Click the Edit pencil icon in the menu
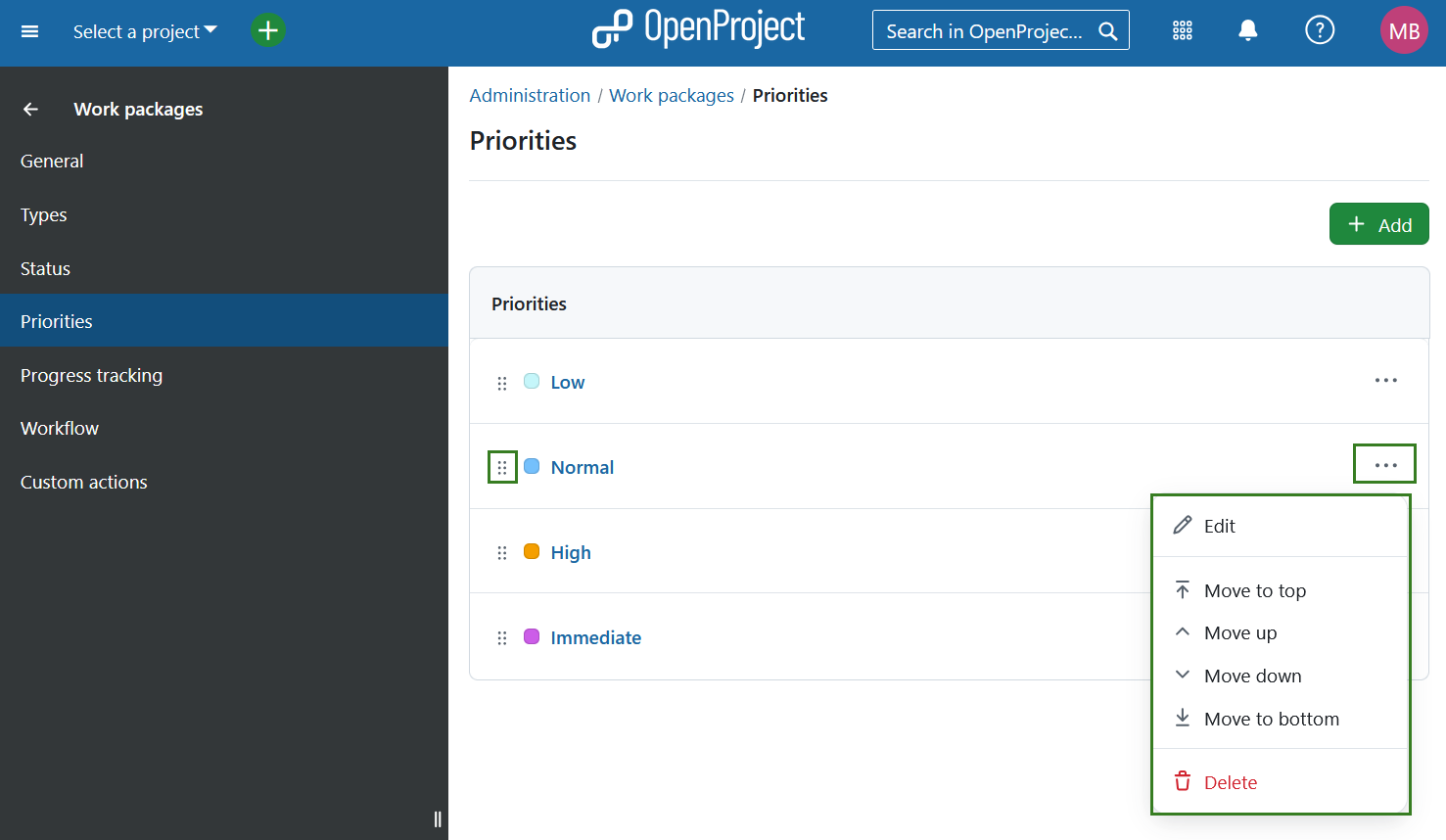Viewport: 1446px width, 840px height. point(1184,525)
